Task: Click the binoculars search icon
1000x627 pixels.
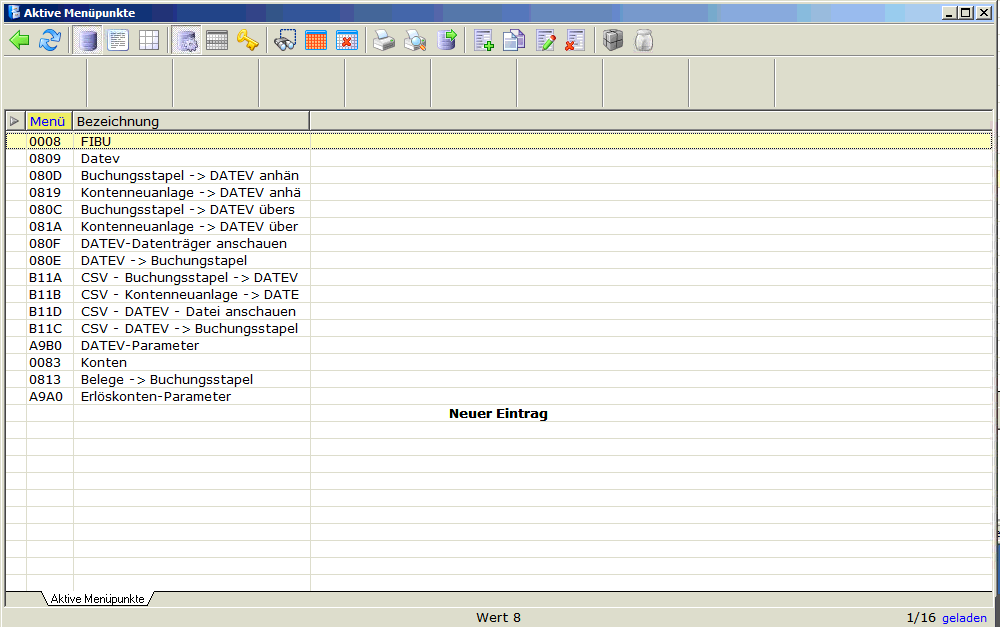Action: coord(285,41)
